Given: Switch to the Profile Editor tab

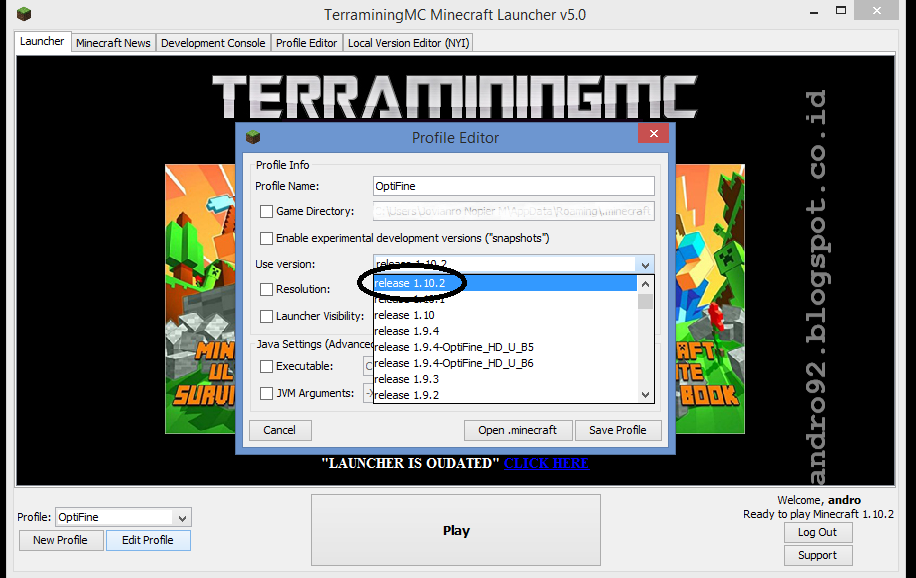Looking at the screenshot, I should tap(307, 43).
